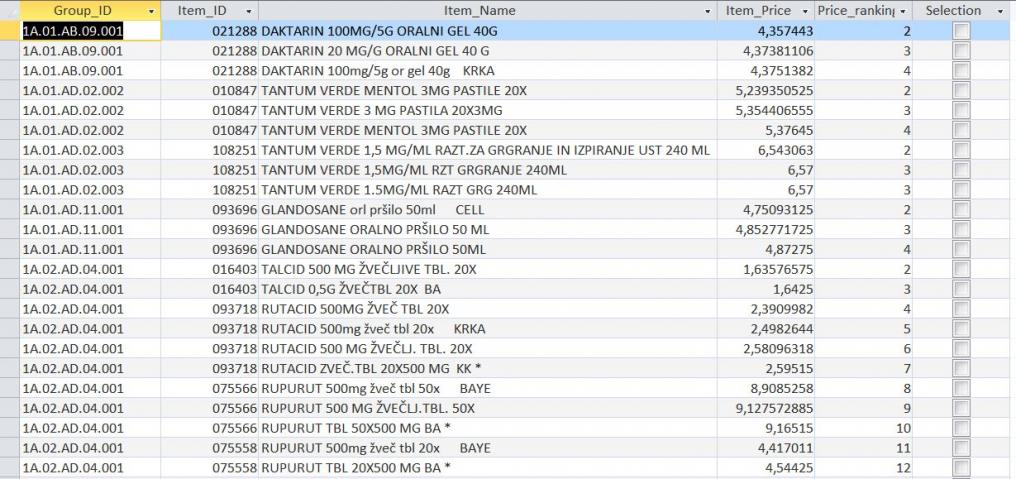Click the datasheet select-all corner box
The image size is (1016, 479).
point(10,10)
